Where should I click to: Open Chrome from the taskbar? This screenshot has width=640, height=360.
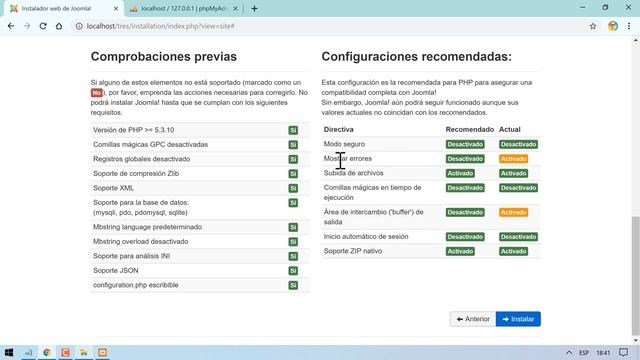47,353
